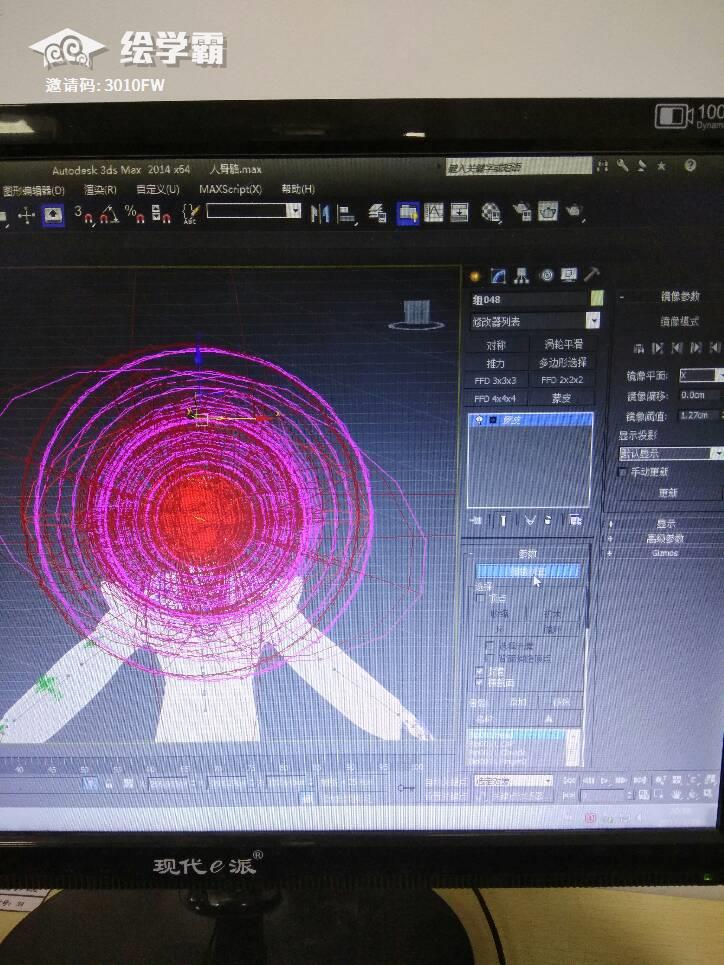The height and width of the screenshot is (965, 724).
Task: Click the 镜像偏移 0.0cm field
Action: click(x=698, y=395)
